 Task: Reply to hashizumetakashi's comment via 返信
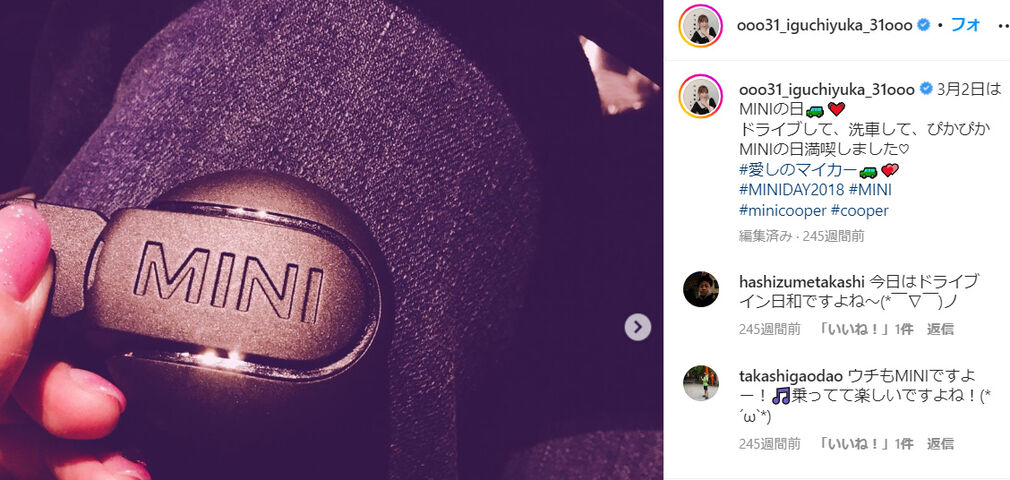click(940, 329)
